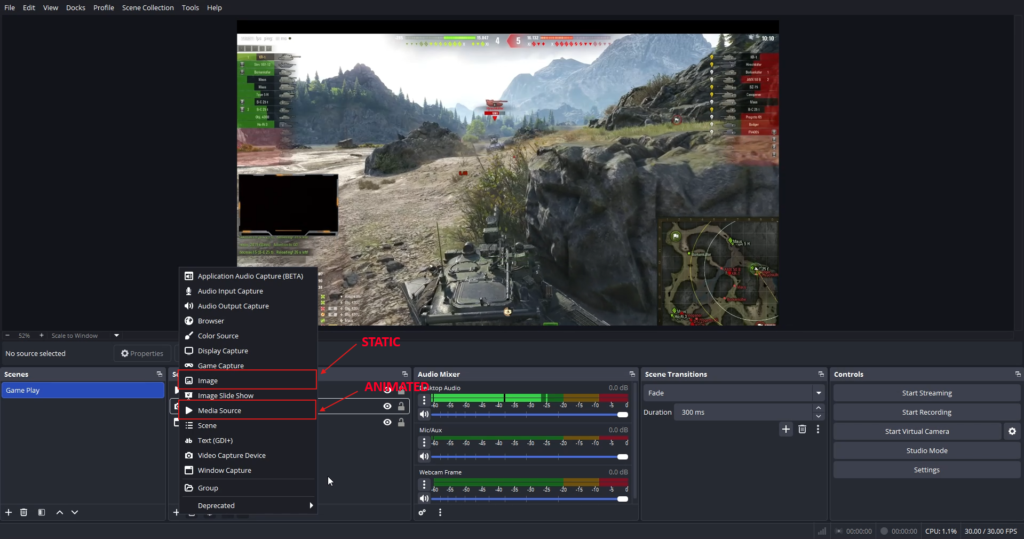
Task: Add a static Image source
Action: [248, 380]
